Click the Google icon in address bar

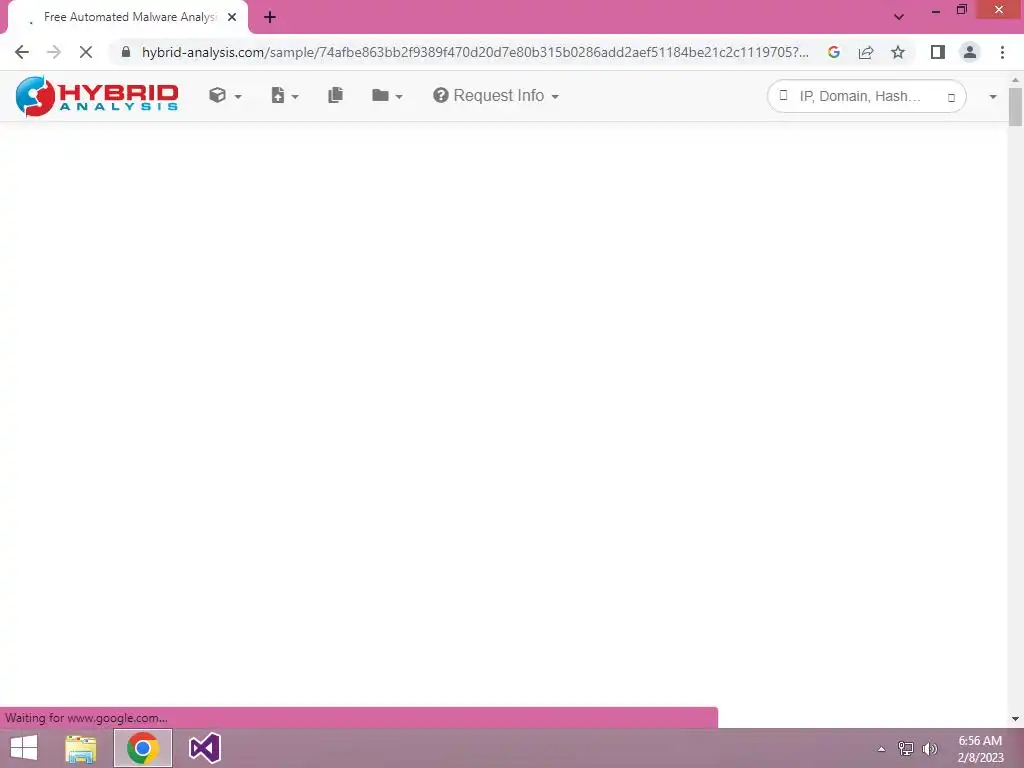click(x=834, y=52)
